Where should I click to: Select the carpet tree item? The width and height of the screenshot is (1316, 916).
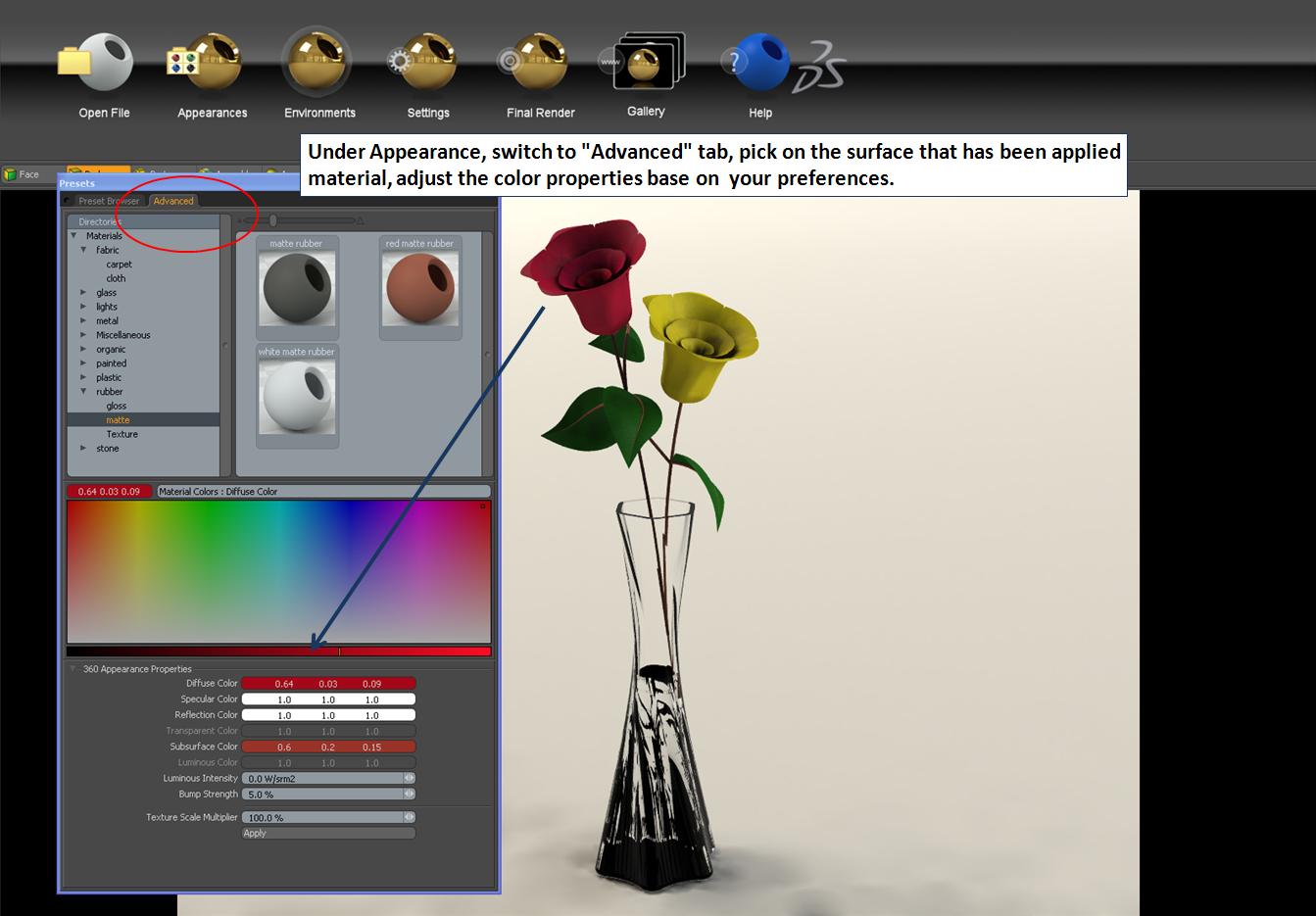point(119,265)
